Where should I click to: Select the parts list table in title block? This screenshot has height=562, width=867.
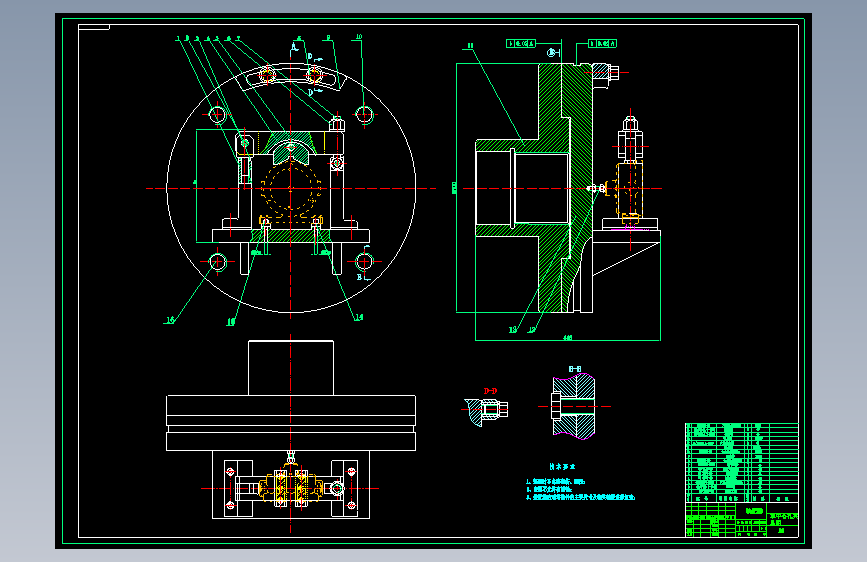pyautogui.click(x=741, y=462)
